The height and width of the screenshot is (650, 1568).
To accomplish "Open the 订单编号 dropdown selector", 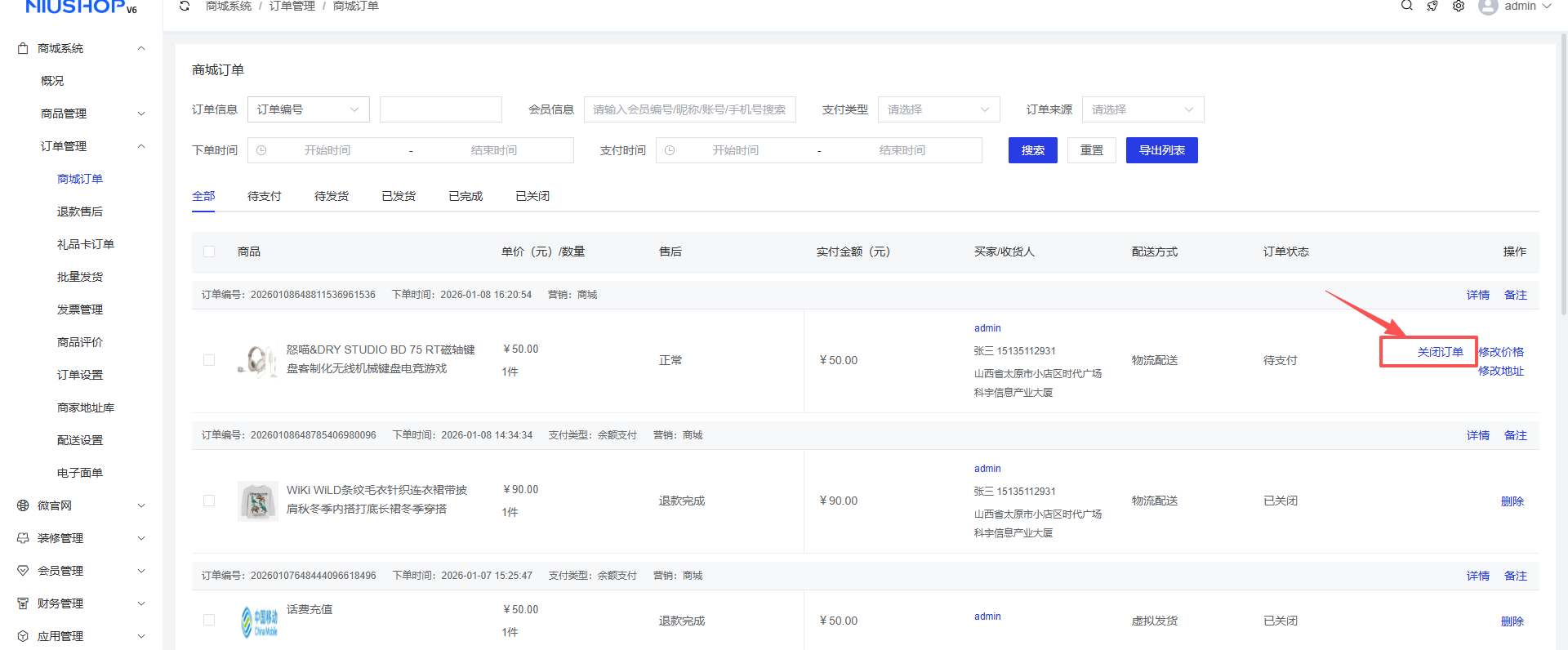I will 308,109.
